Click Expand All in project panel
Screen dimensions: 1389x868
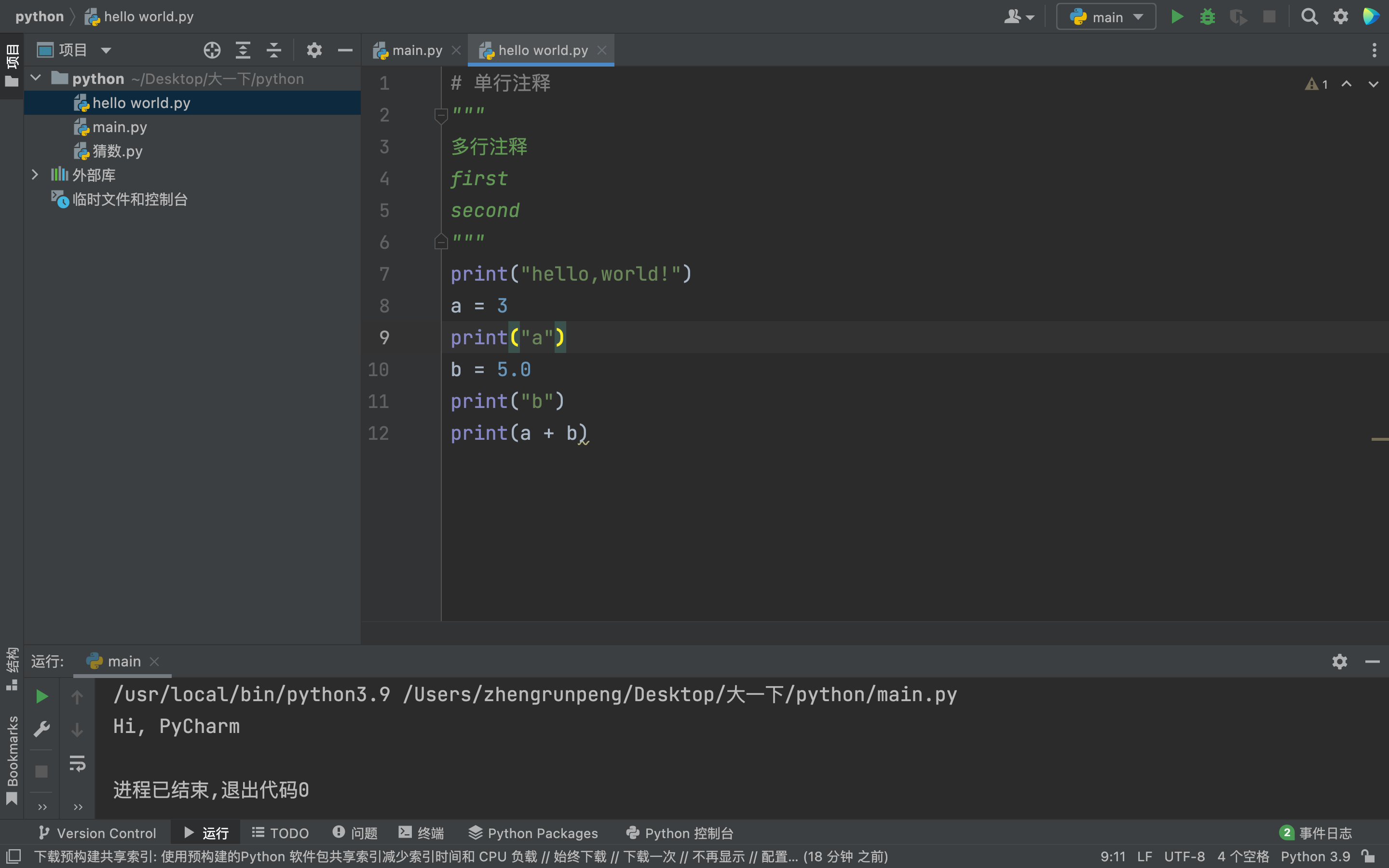[243, 51]
